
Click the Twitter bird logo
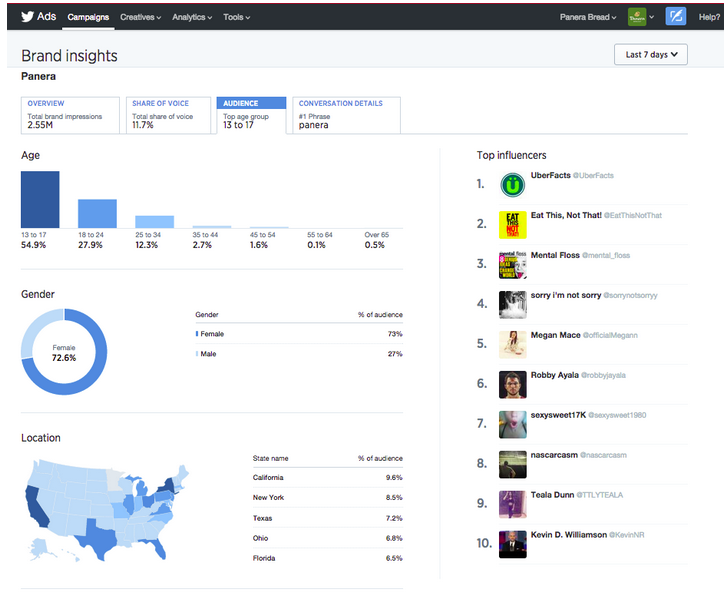coord(27,16)
